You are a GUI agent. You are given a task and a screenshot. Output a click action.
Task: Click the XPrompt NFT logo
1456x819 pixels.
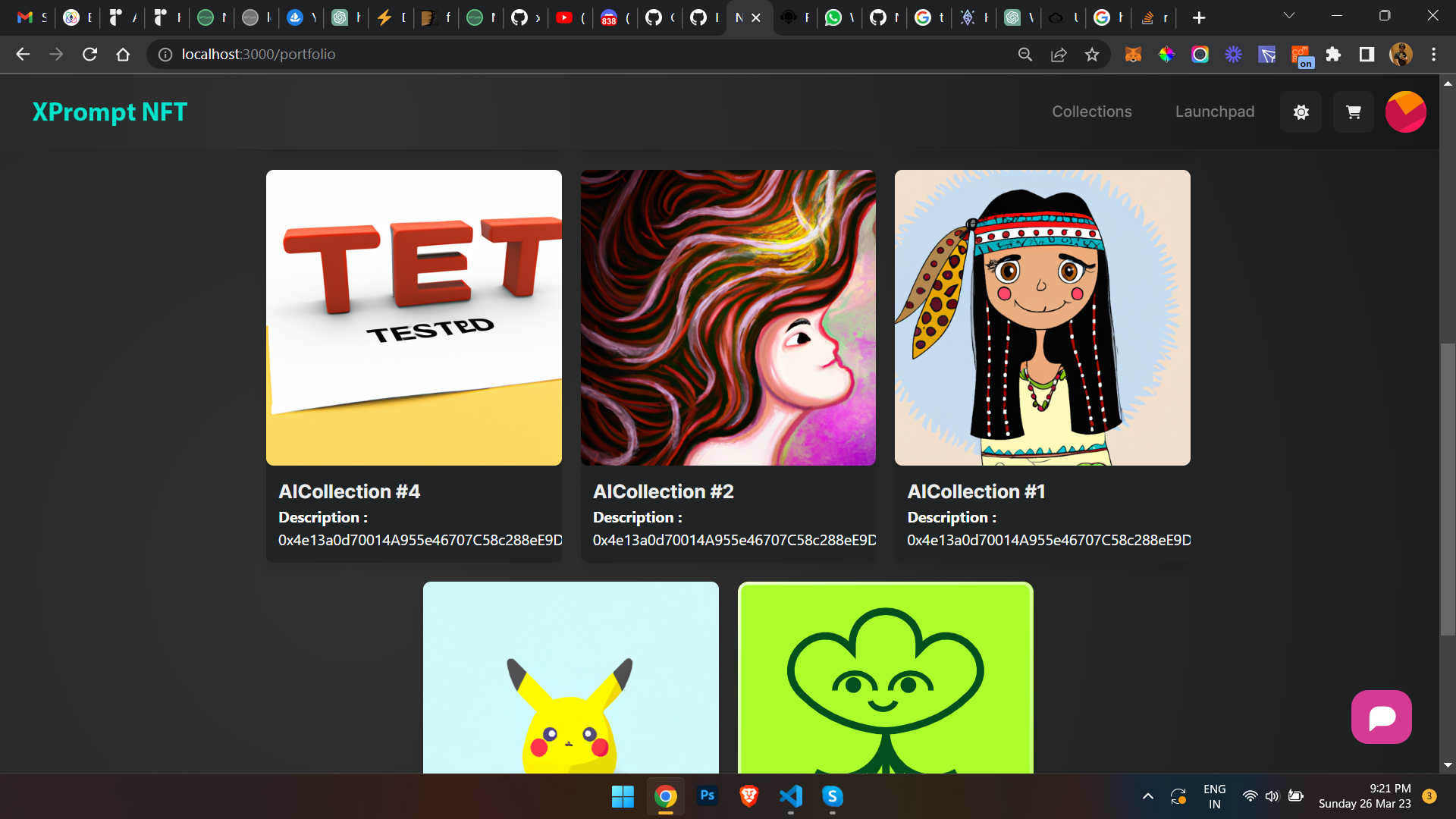coord(109,112)
